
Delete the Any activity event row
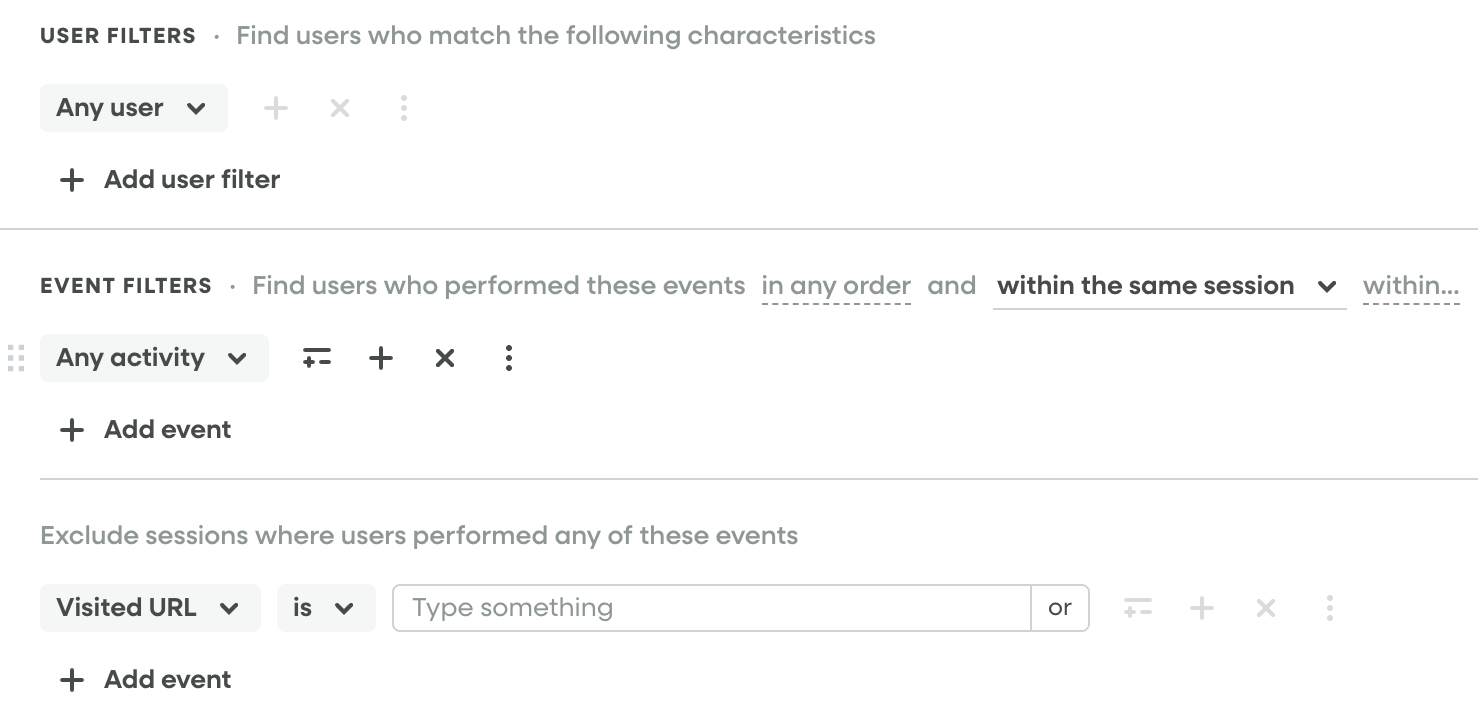point(445,358)
